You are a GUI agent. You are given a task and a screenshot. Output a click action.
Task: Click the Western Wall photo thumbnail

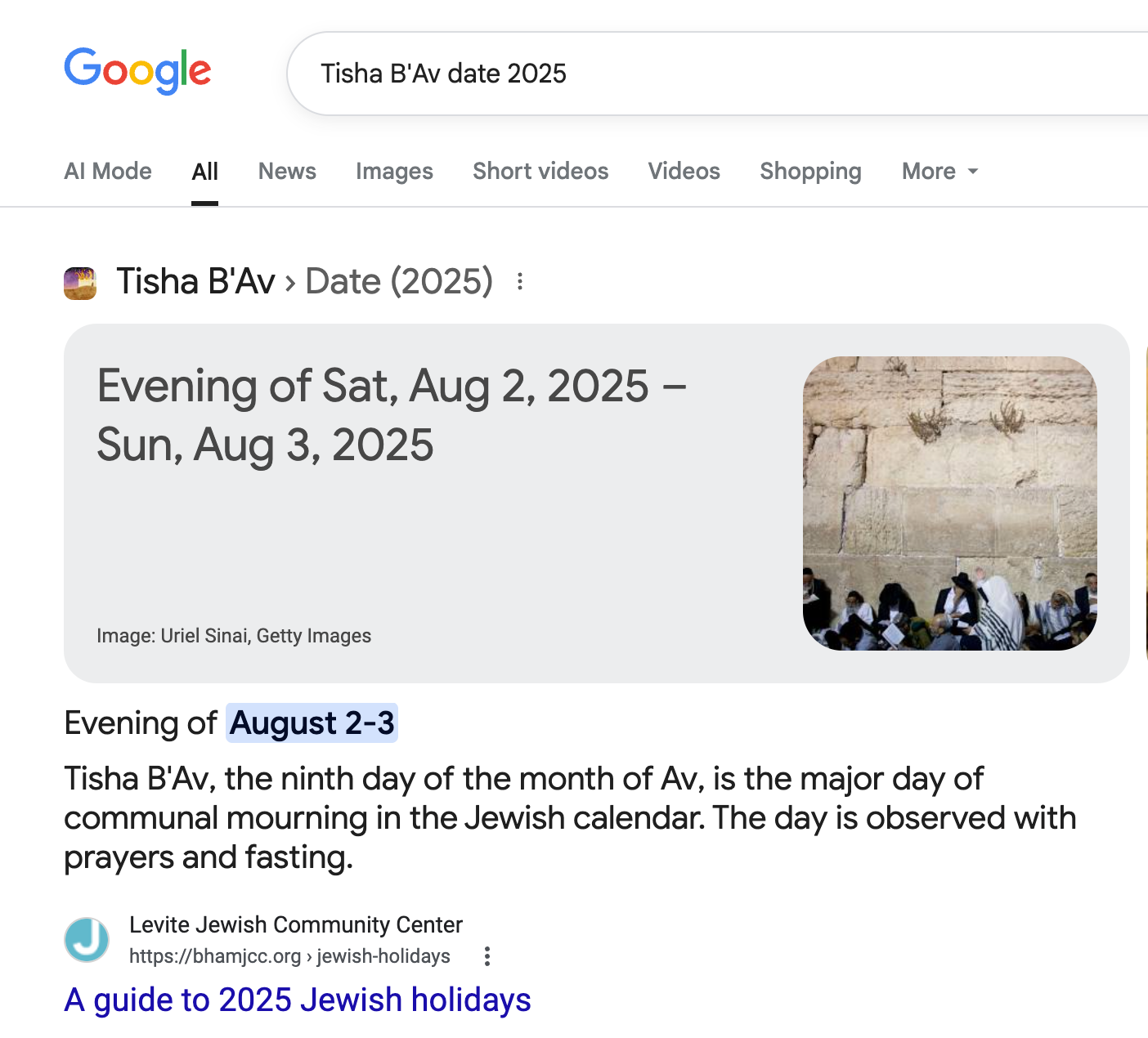(949, 503)
